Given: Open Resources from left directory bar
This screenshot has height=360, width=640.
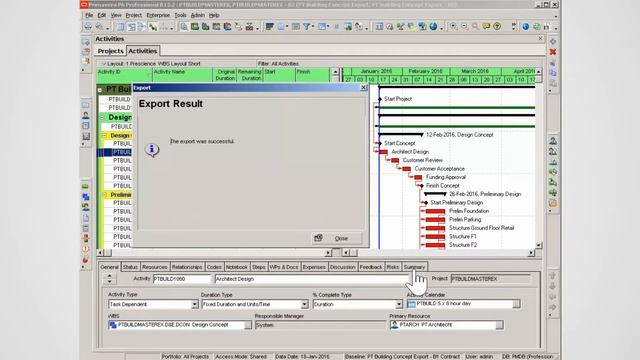Looking at the screenshot, I should pyautogui.click(x=86, y=116).
